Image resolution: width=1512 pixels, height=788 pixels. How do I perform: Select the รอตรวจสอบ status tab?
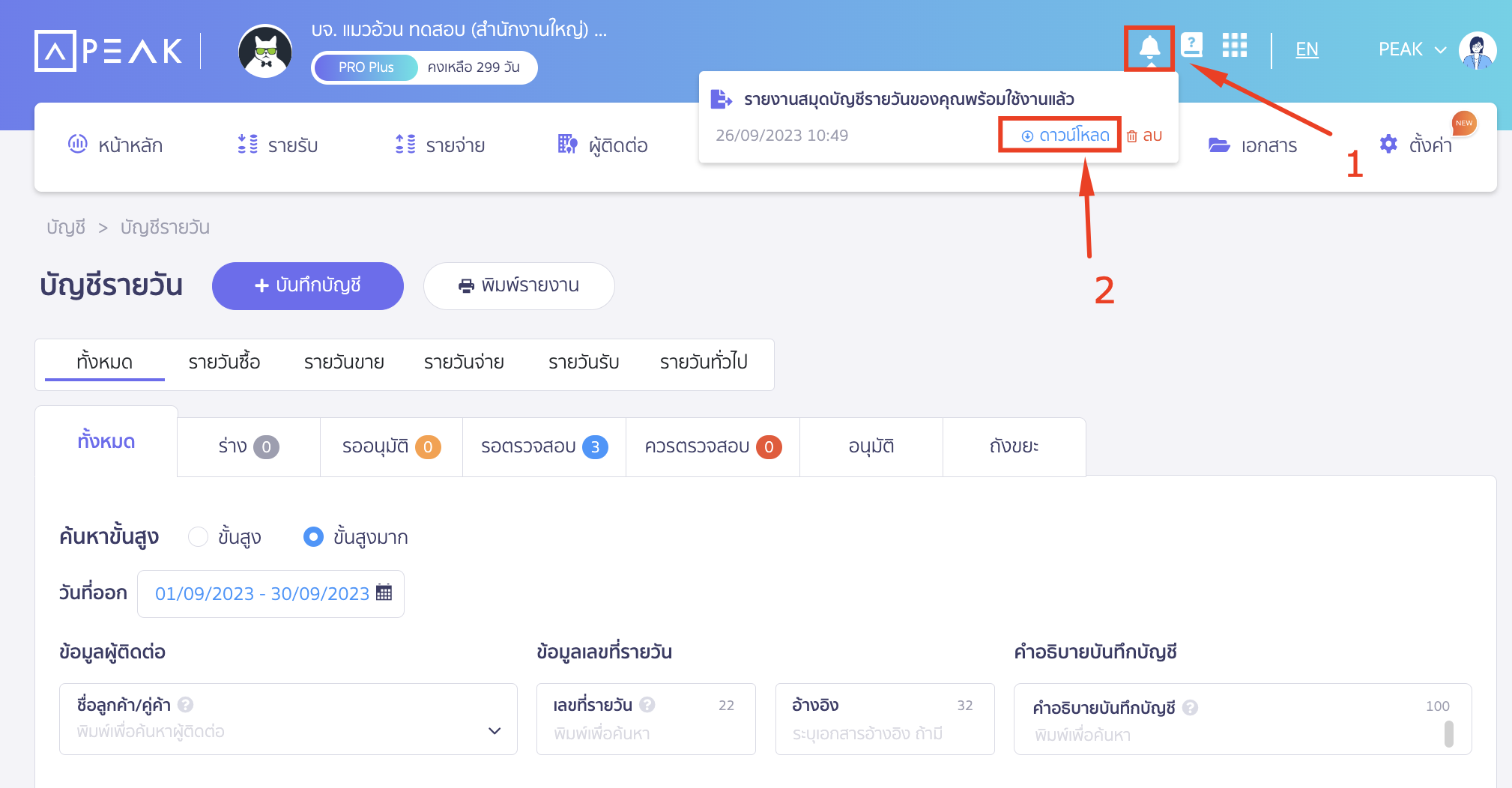click(544, 447)
